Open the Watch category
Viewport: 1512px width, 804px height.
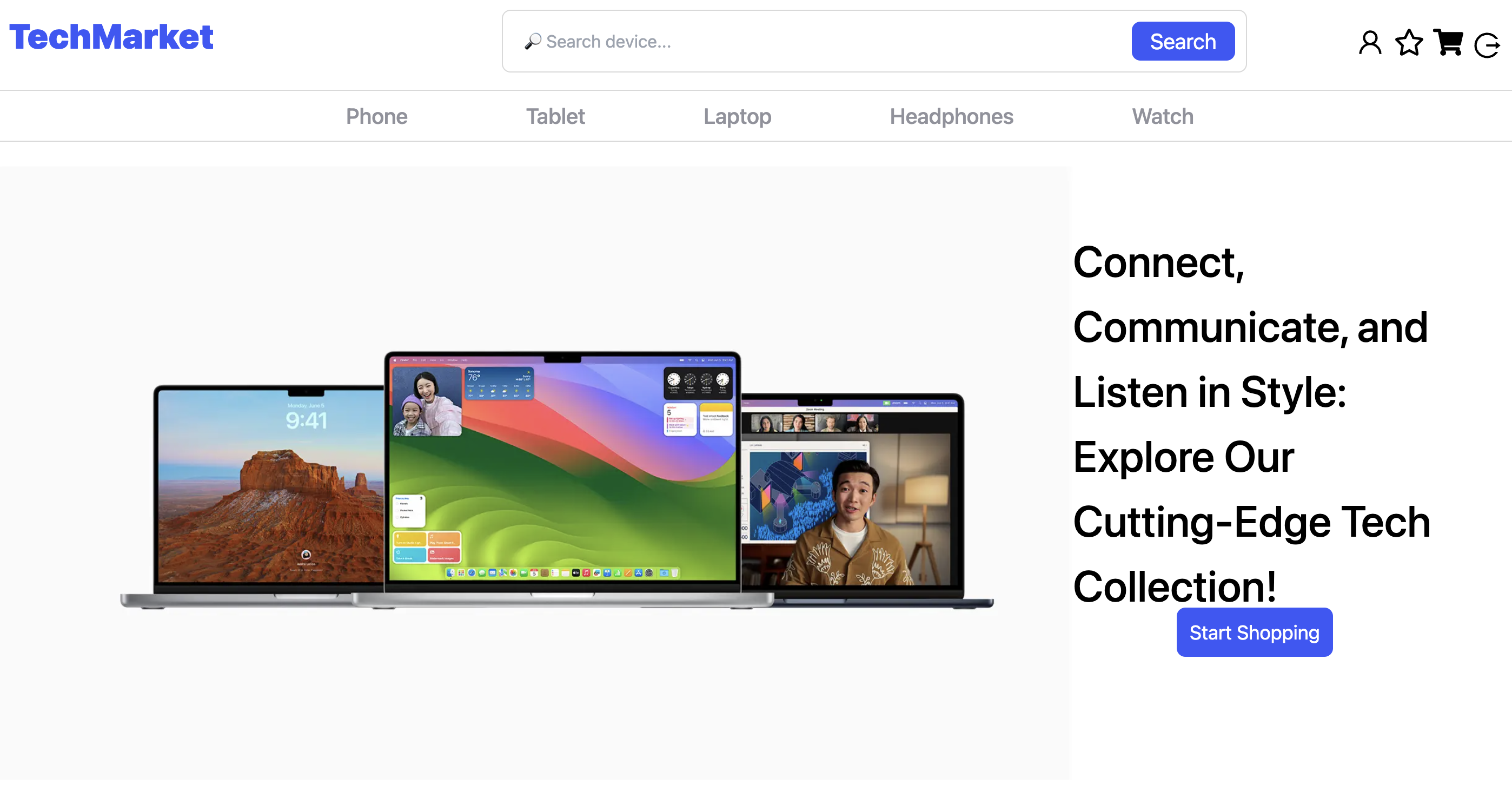pos(1162,116)
